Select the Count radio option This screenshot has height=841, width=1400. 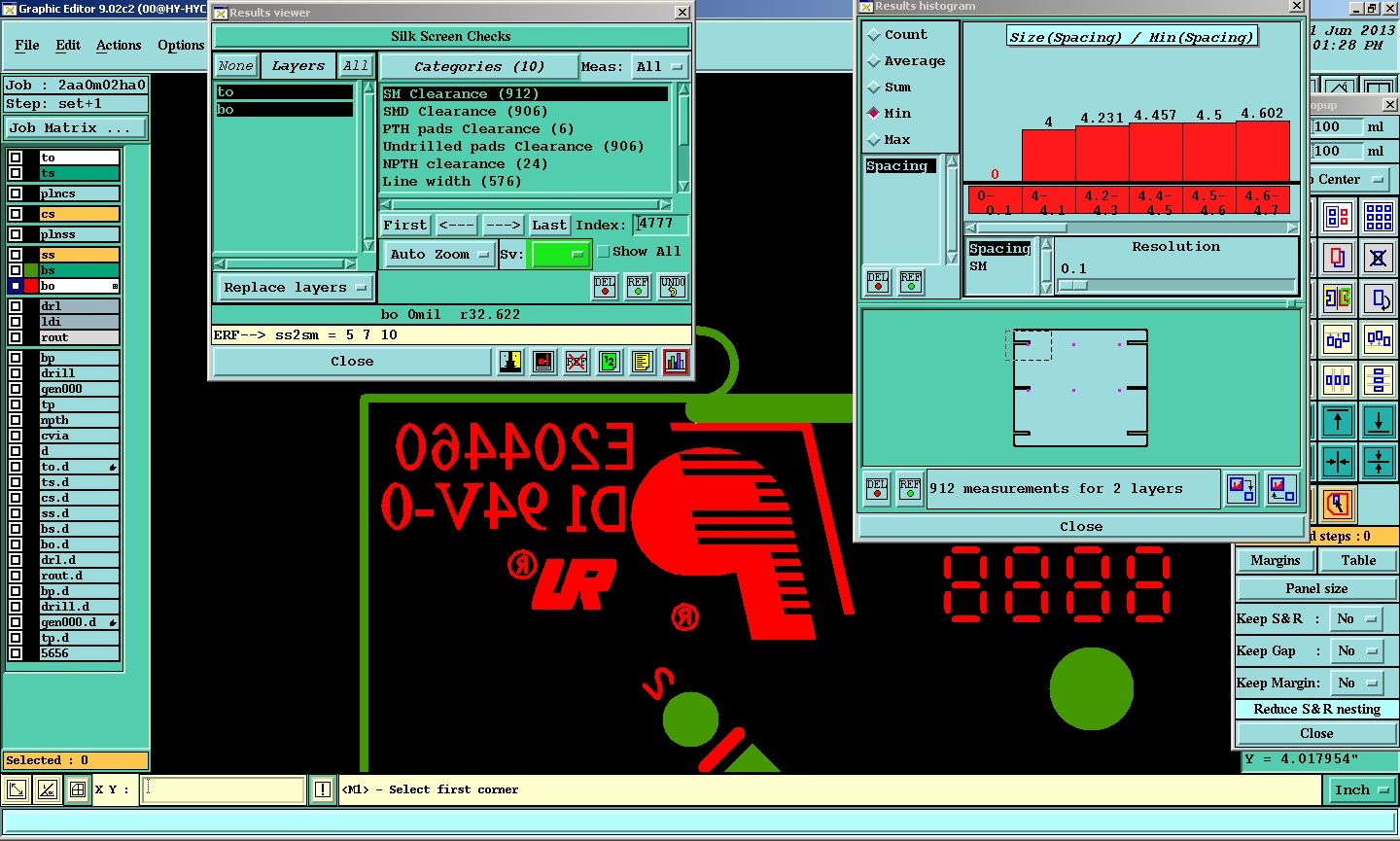[x=874, y=35]
